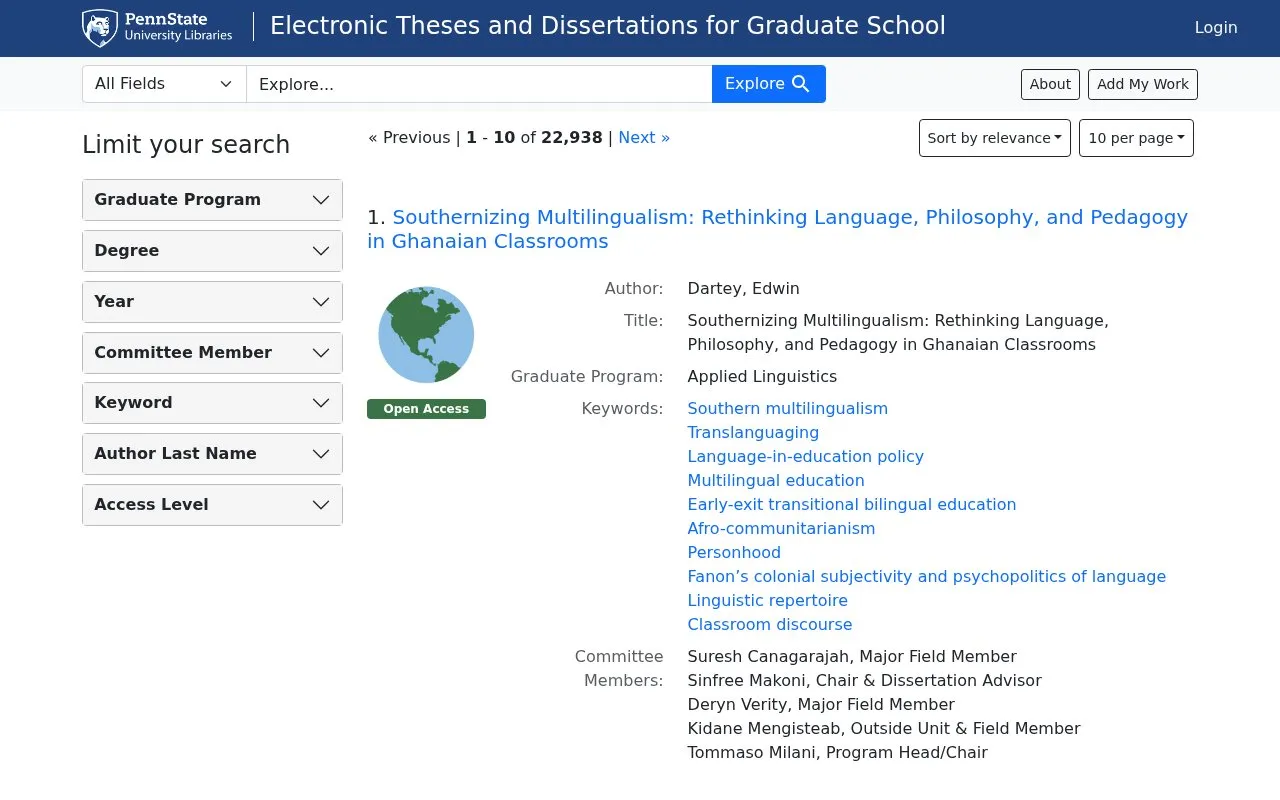This screenshot has height=800, width=1280.
Task: Open the Sort by relevance dropdown
Action: point(995,138)
